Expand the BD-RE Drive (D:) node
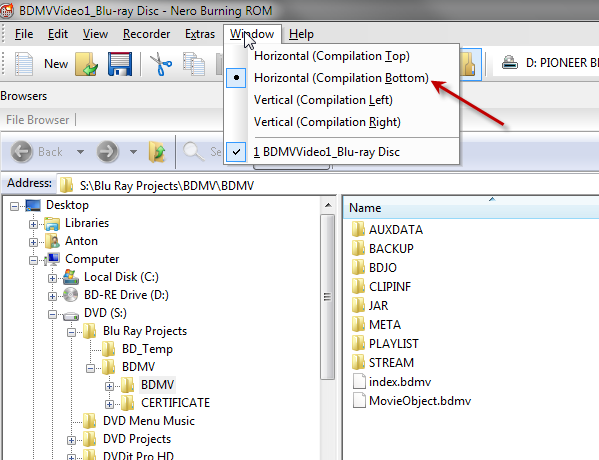This screenshot has width=599, height=460. 52,296
